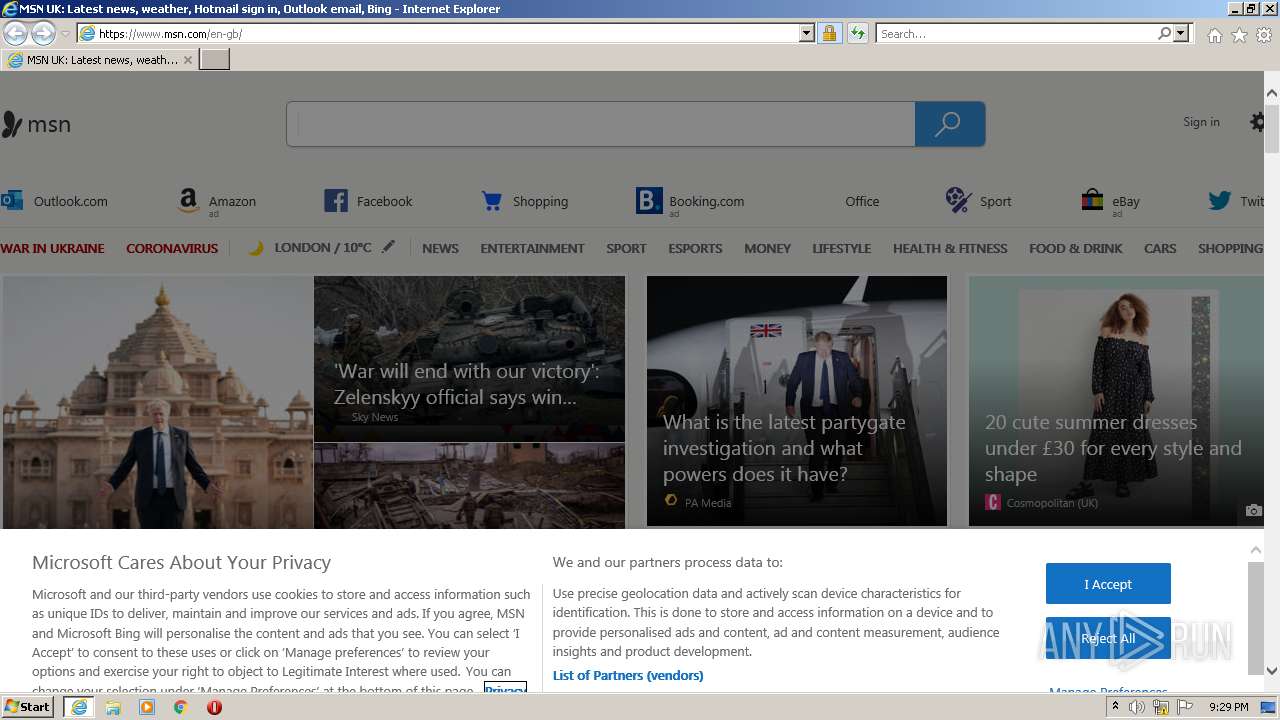View the London weather forecast
The image size is (1280, 720).
[x=322, y=247]
